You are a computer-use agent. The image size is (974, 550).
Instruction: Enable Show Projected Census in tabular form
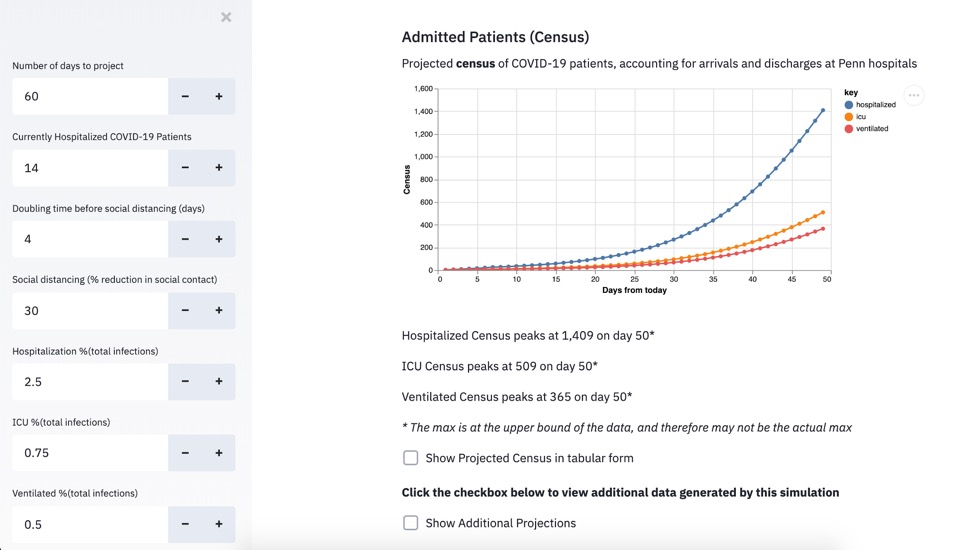coord(411,458)
